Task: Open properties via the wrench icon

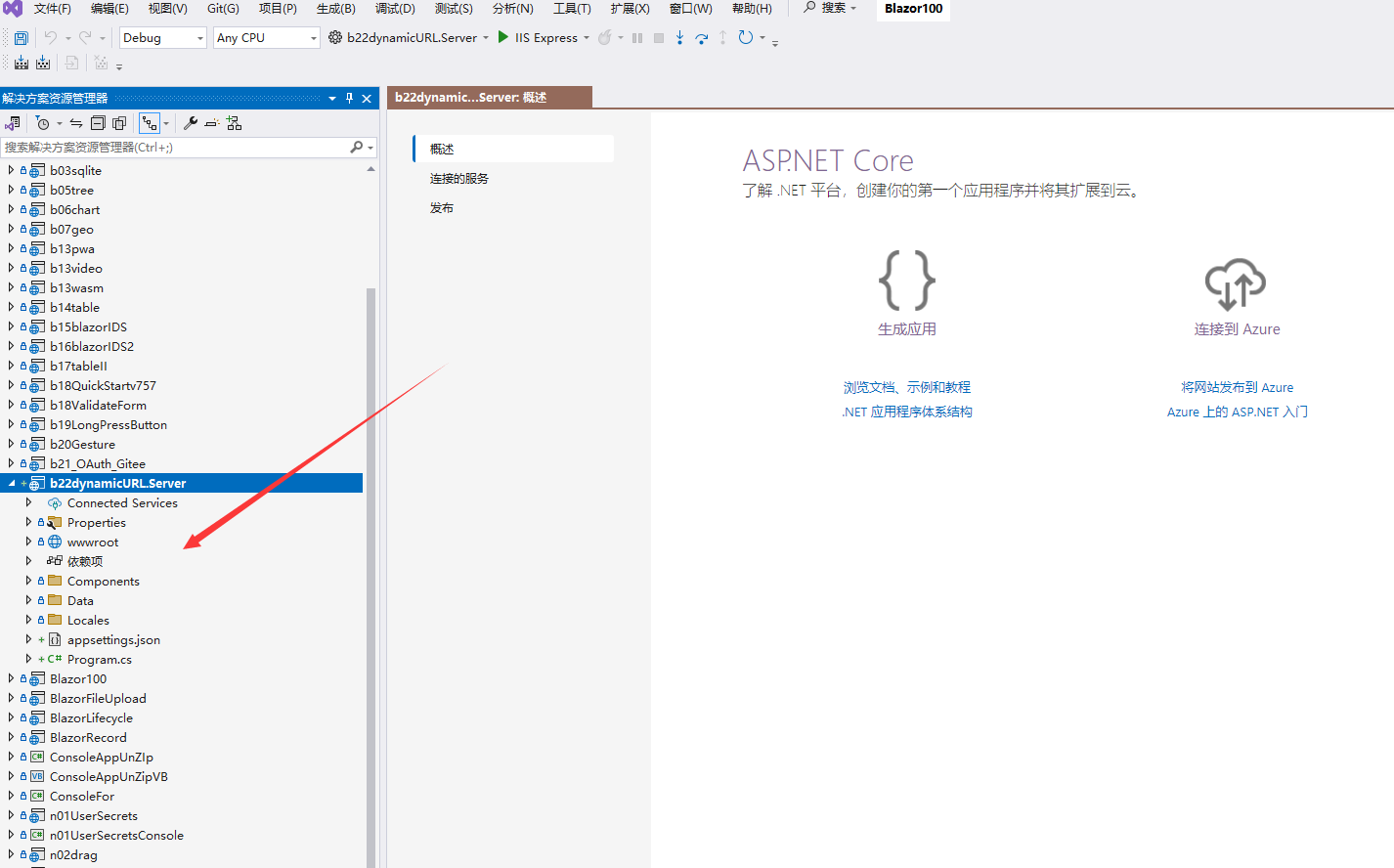Action: tap(191, 123)
